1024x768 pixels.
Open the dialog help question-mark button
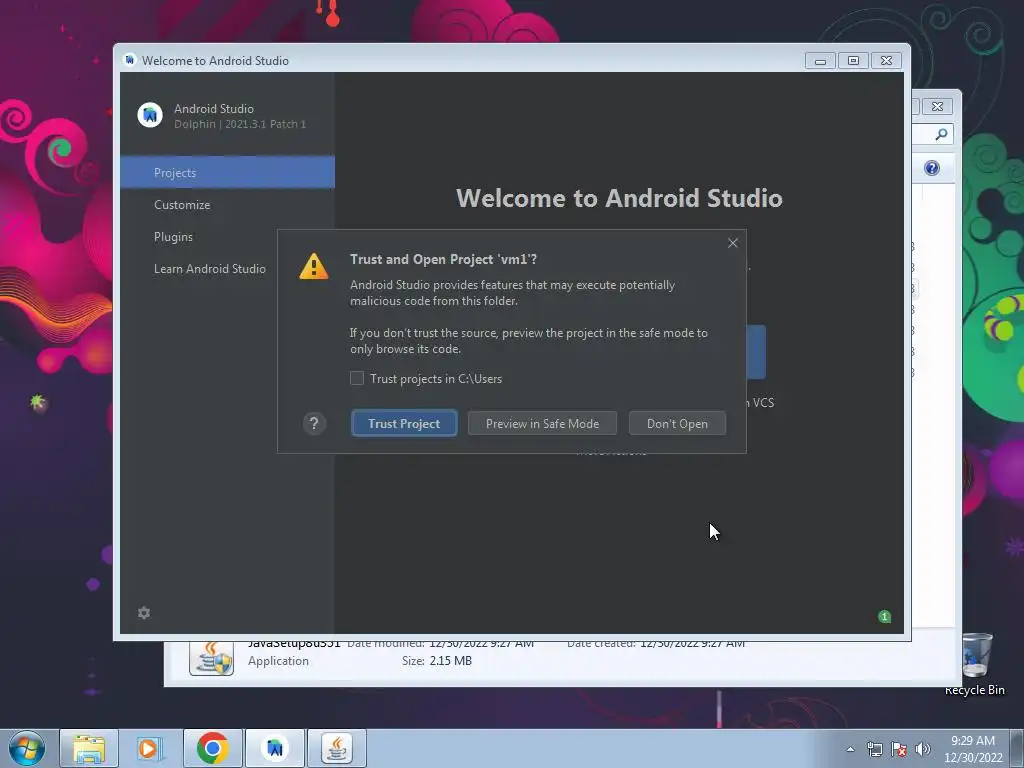pos(314,423)
